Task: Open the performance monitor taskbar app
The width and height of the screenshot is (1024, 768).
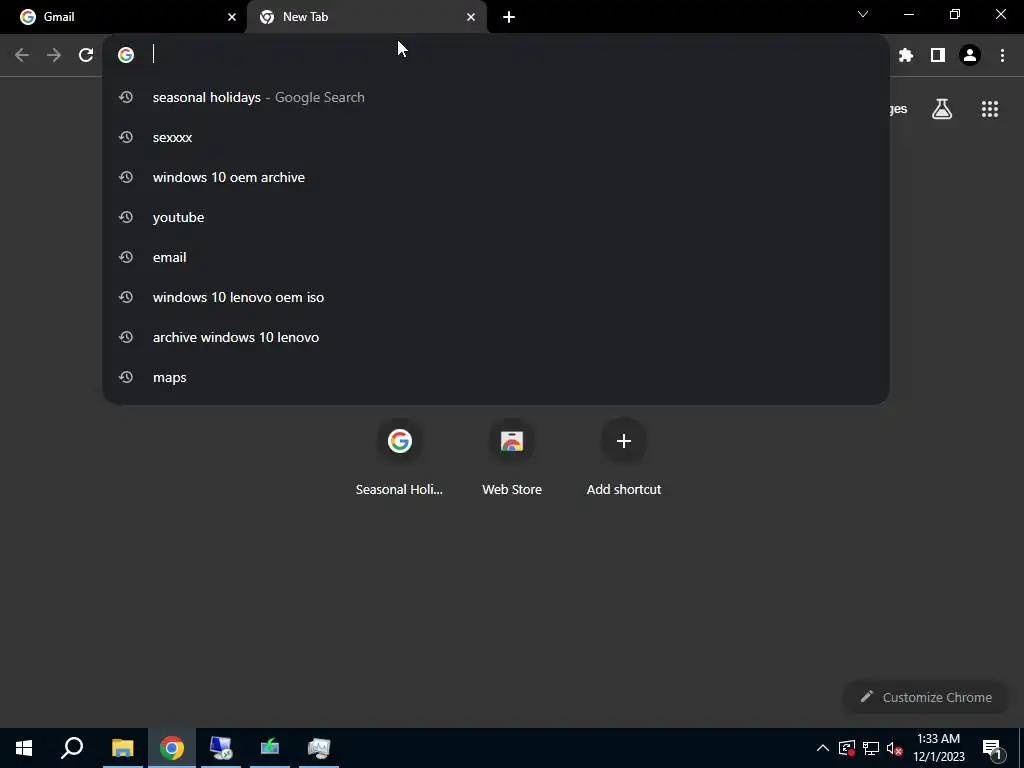Action: (x=319, y=748)
